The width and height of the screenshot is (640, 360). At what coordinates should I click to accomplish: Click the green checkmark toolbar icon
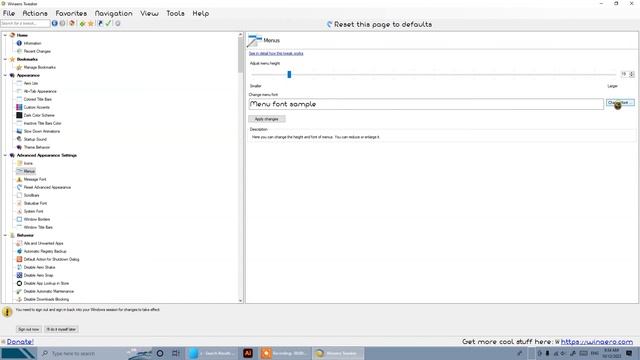tap(108, 24)
